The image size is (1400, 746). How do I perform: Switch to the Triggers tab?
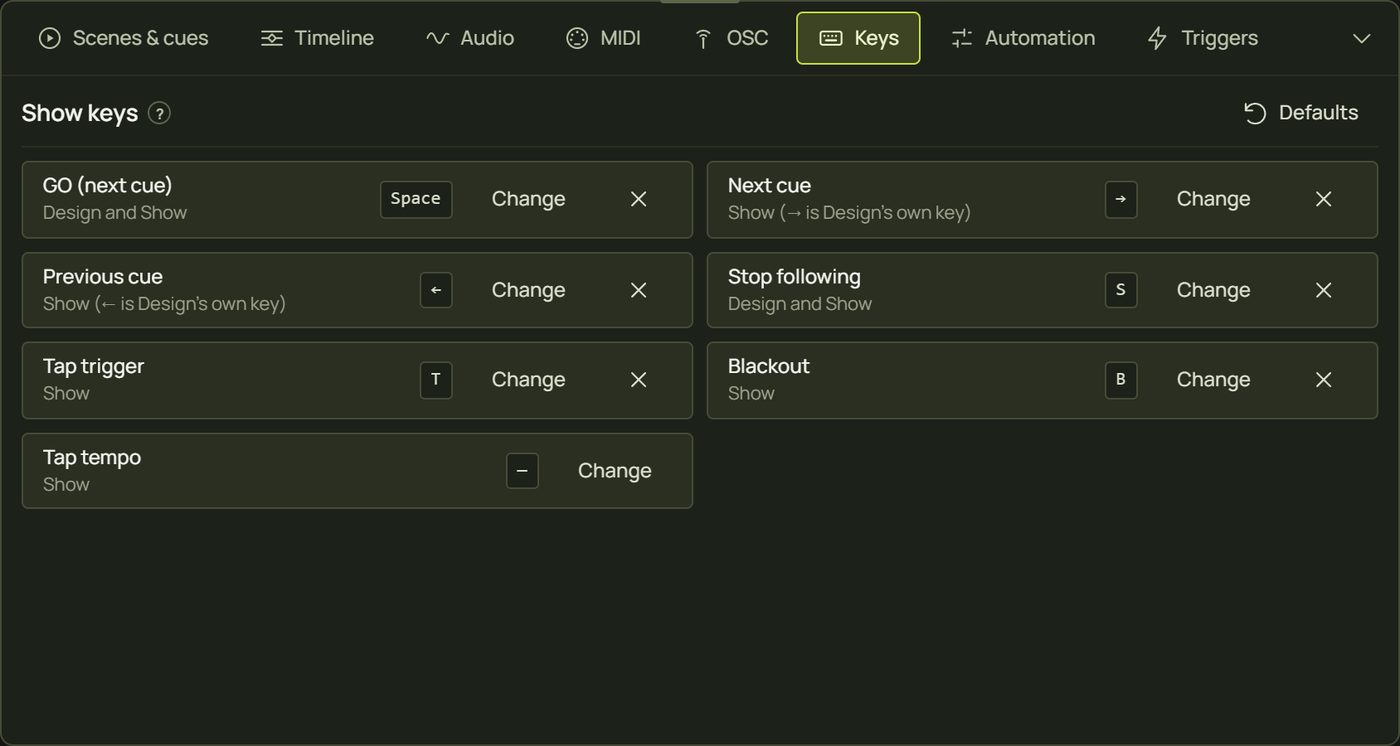[1203, 38]
